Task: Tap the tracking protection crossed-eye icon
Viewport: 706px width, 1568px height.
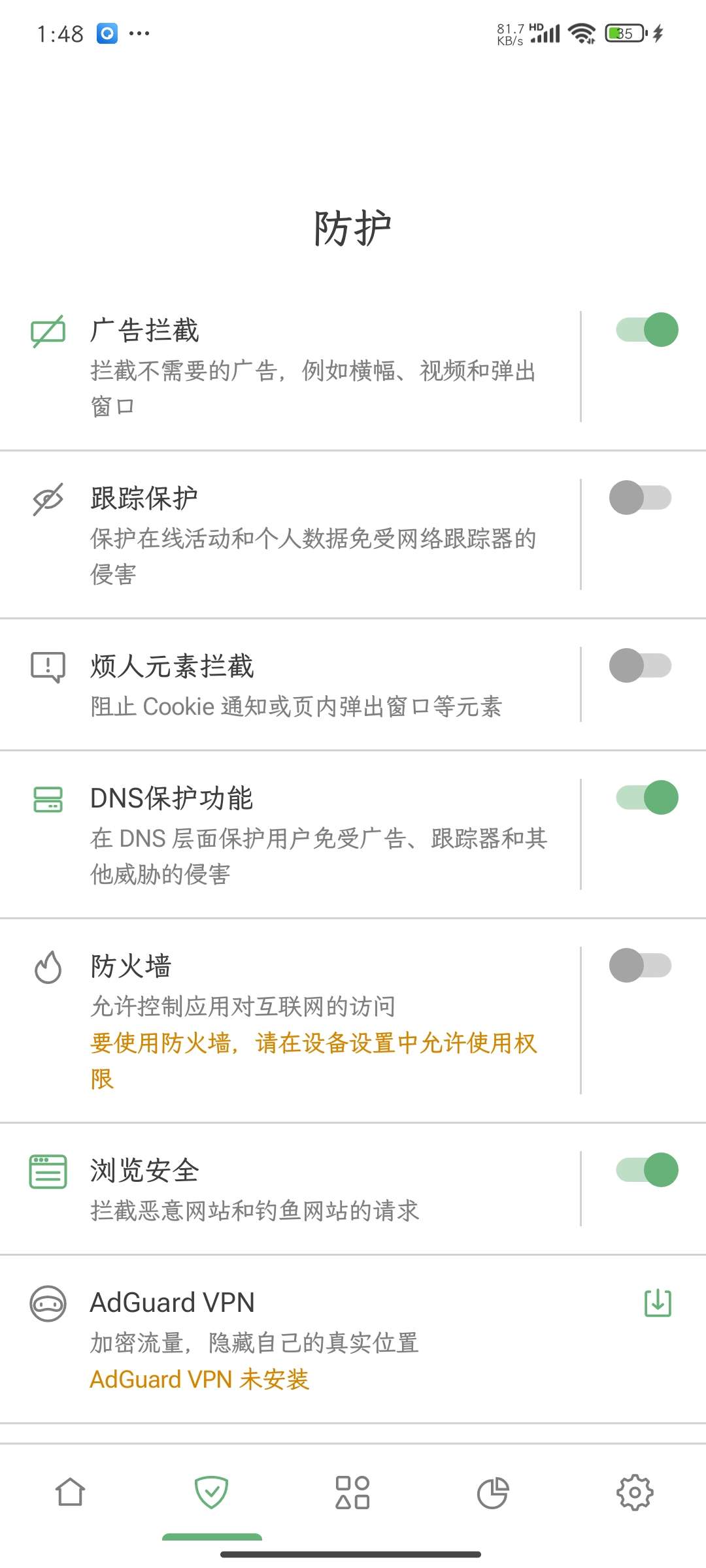Action: click(48, 499)
